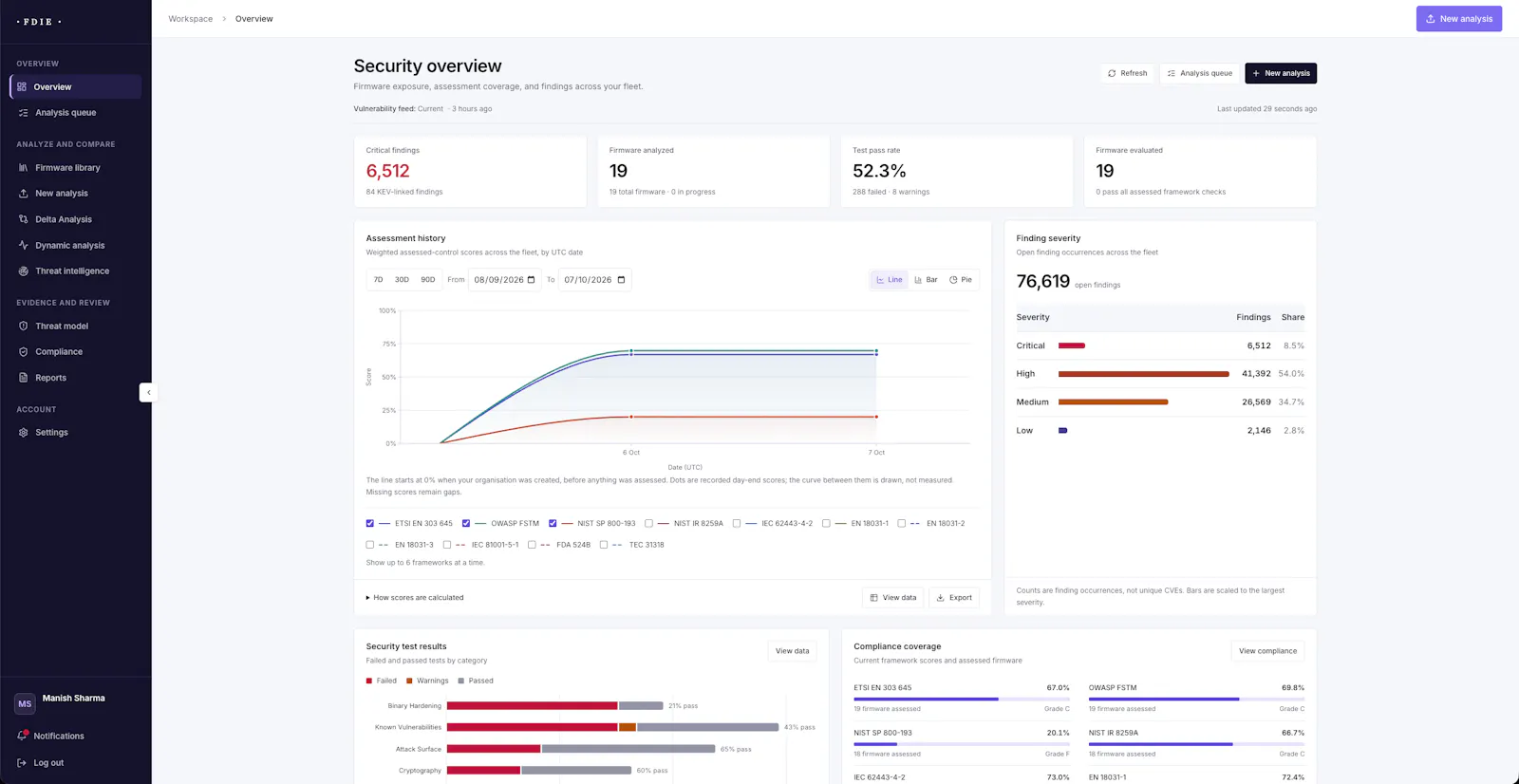1519x784 pixels.
Task: Enable the NIST IR 8259A checkbox
Action: 648,523
